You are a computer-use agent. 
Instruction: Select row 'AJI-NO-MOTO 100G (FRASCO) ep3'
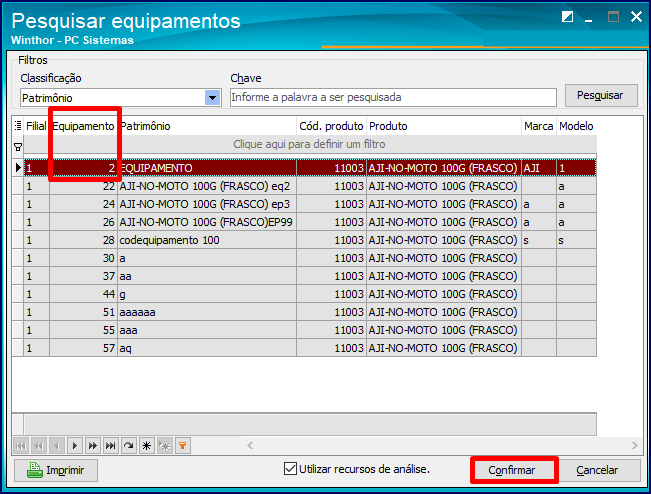(310, 204)
